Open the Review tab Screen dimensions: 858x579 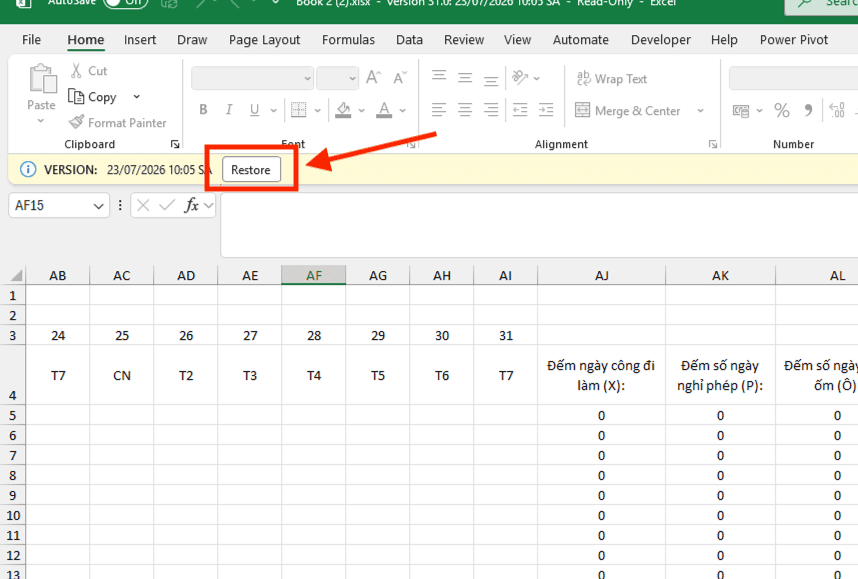pos(464,40)
